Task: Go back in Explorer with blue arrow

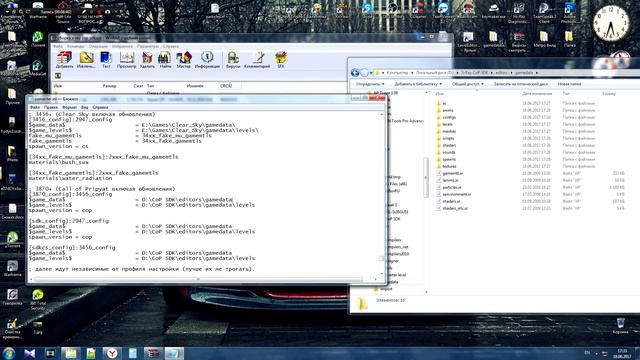Action: (x=355, y=73)
